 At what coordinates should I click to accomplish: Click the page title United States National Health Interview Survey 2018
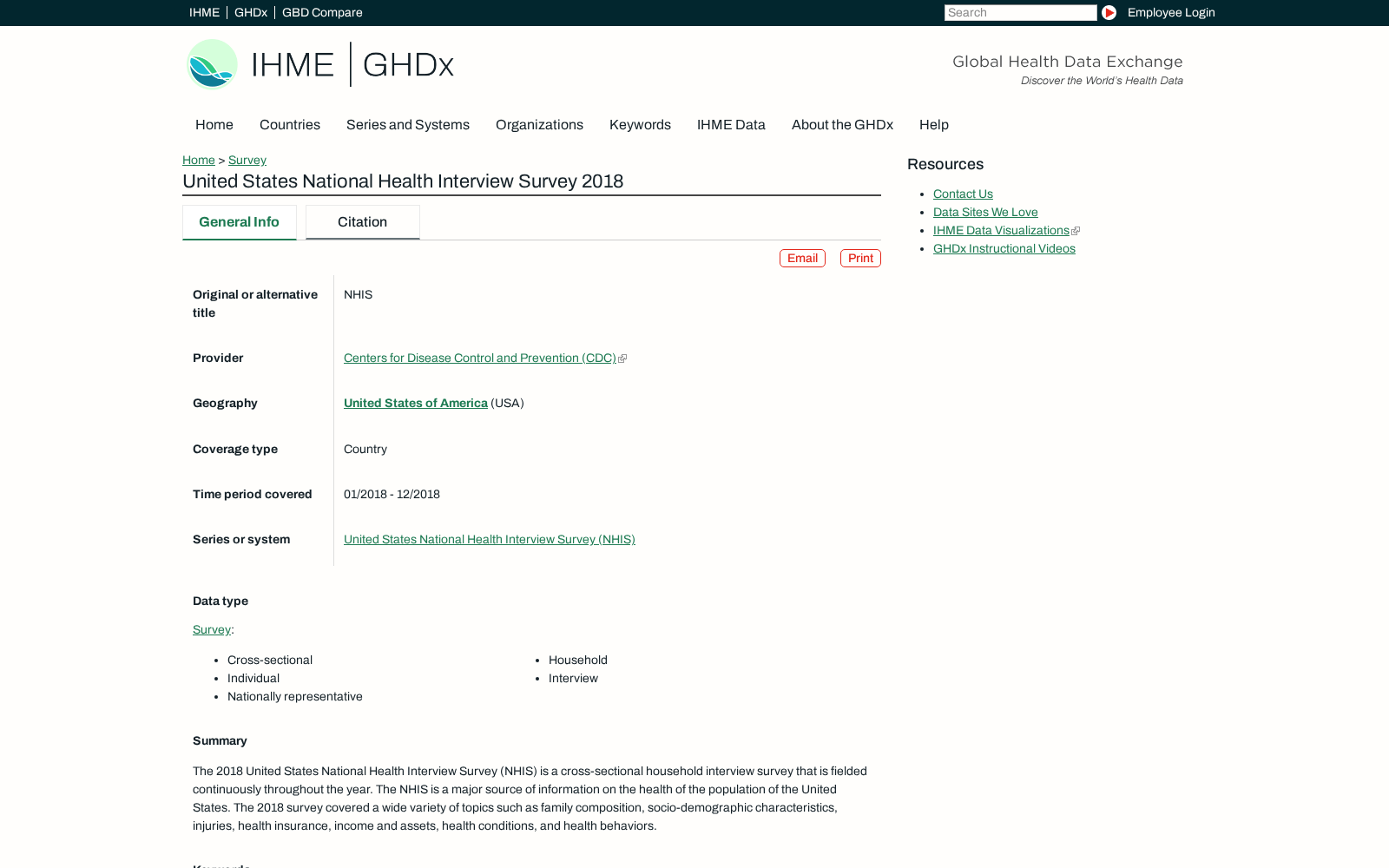pos(403,181)
